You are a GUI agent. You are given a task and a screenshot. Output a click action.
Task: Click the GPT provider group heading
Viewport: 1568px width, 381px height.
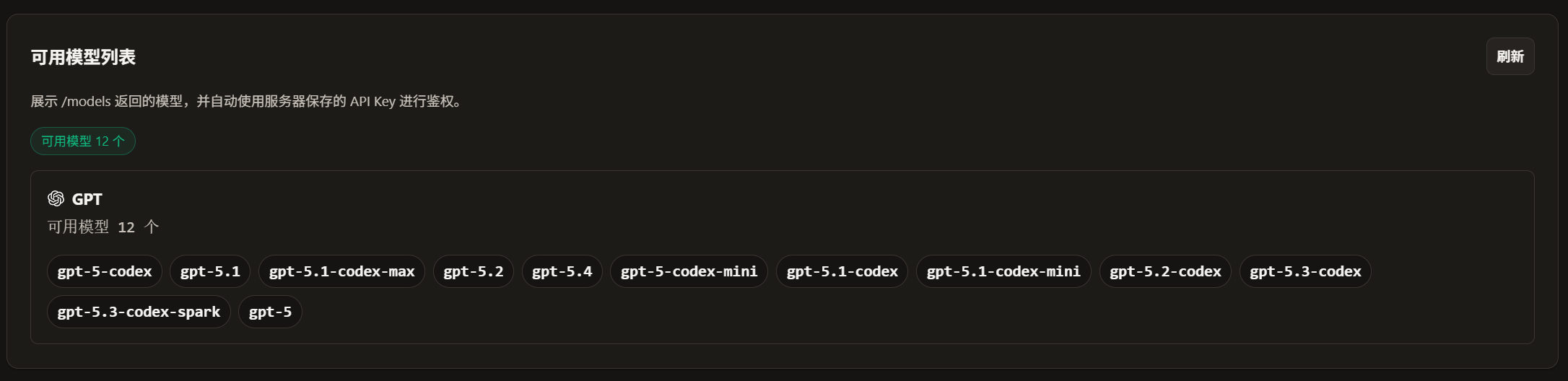click(87, 199)
